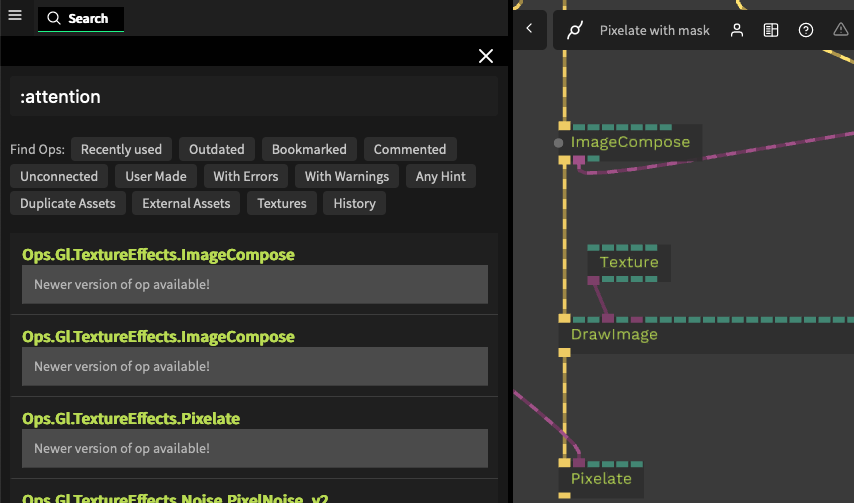Open the user profile icon
This screenshot has width=854, height=503.
click(736, 30)
